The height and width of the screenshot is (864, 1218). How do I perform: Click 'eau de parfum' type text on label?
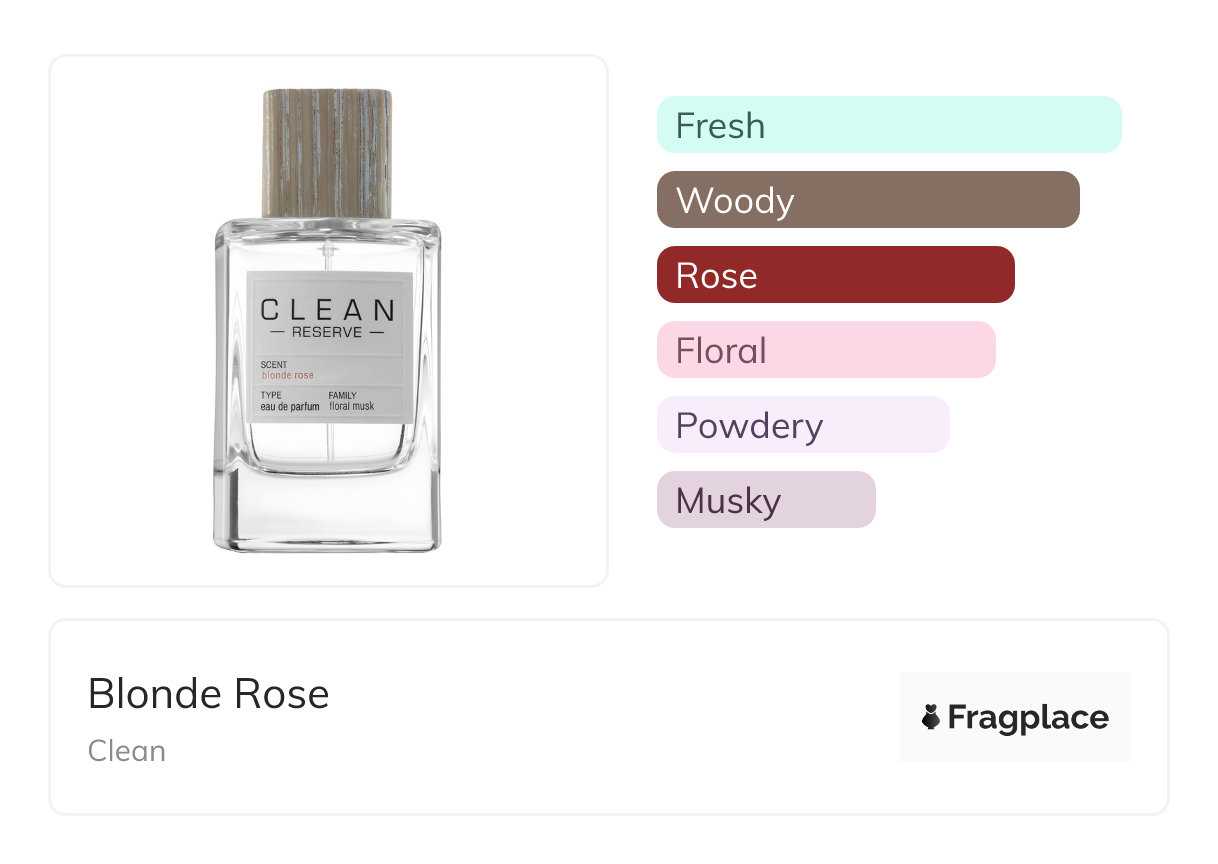(x=290, y=407)
